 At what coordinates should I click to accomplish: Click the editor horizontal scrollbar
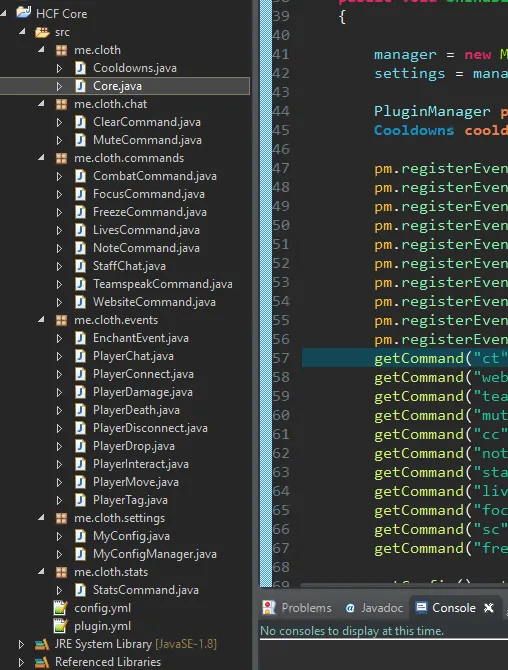coord(404,585)
